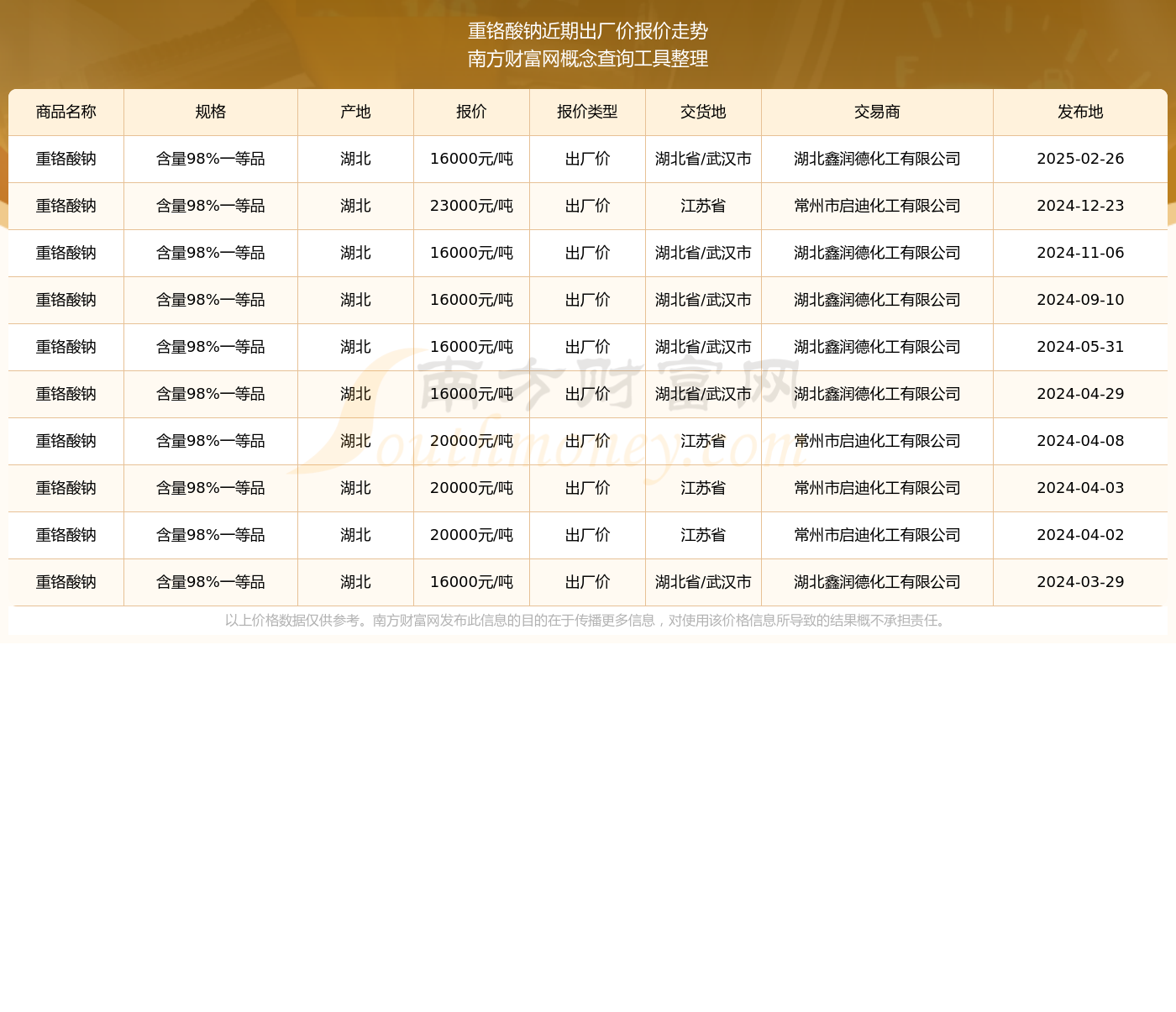Click 16000元/吨 price in the 2024-03-29 row
This screenshot has width=1176, height=1012.
point(472,583)
